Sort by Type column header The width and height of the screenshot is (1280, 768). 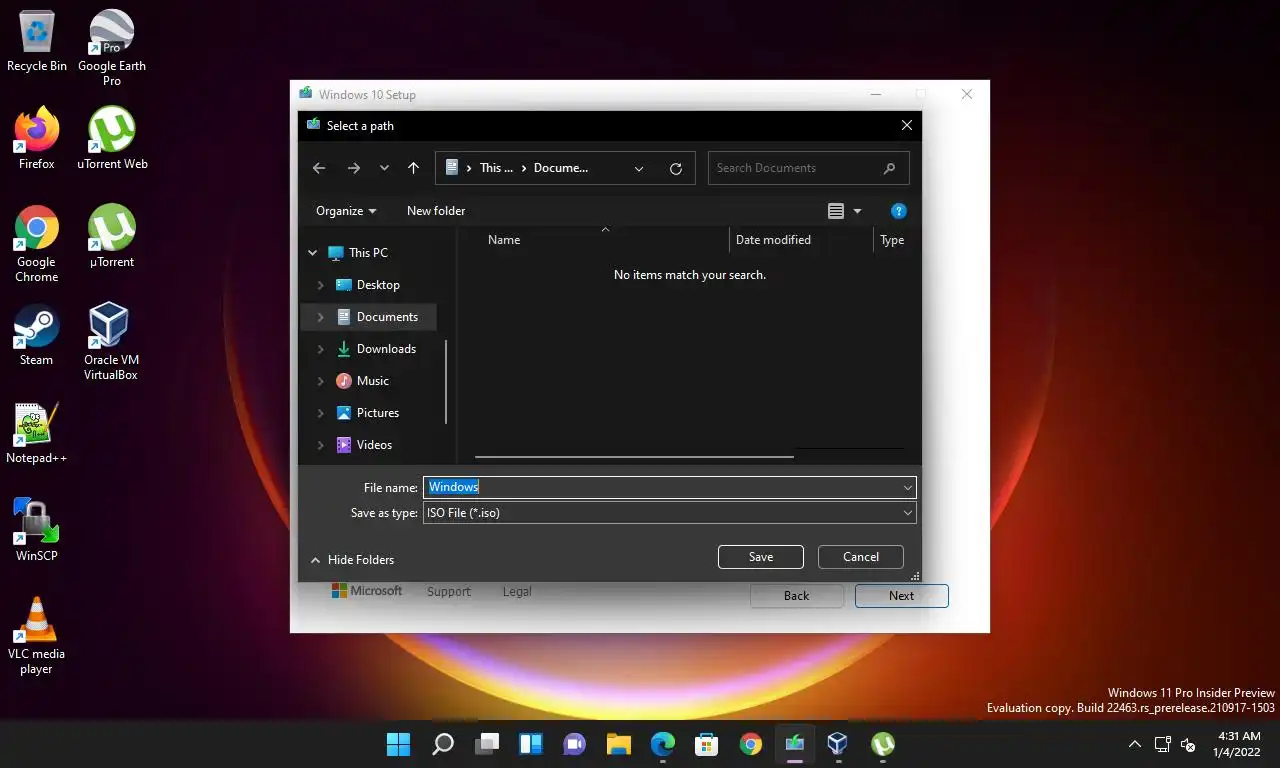click(x=893, y=240)
